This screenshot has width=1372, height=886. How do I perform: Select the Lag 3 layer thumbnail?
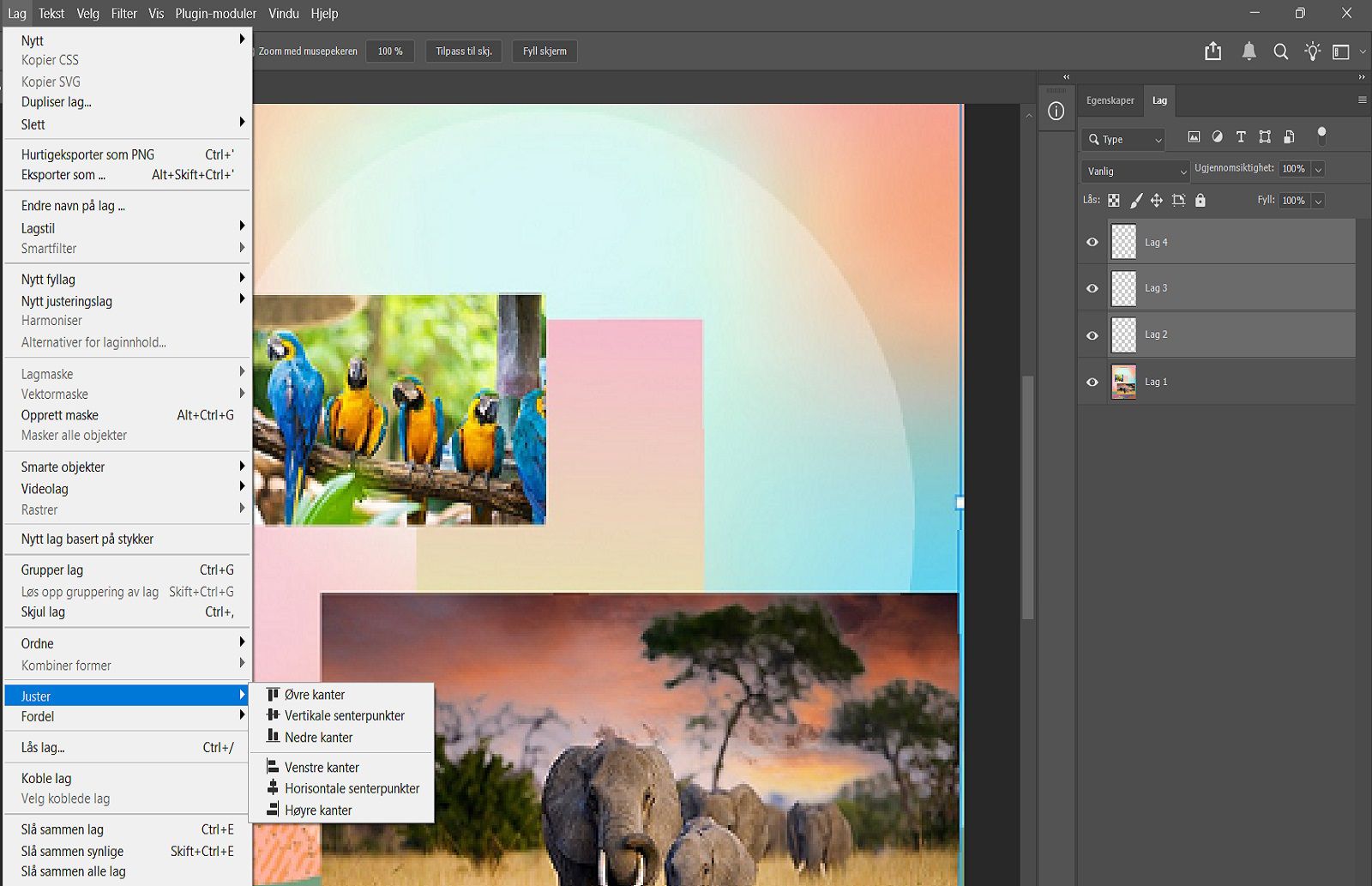[1124, 288]
